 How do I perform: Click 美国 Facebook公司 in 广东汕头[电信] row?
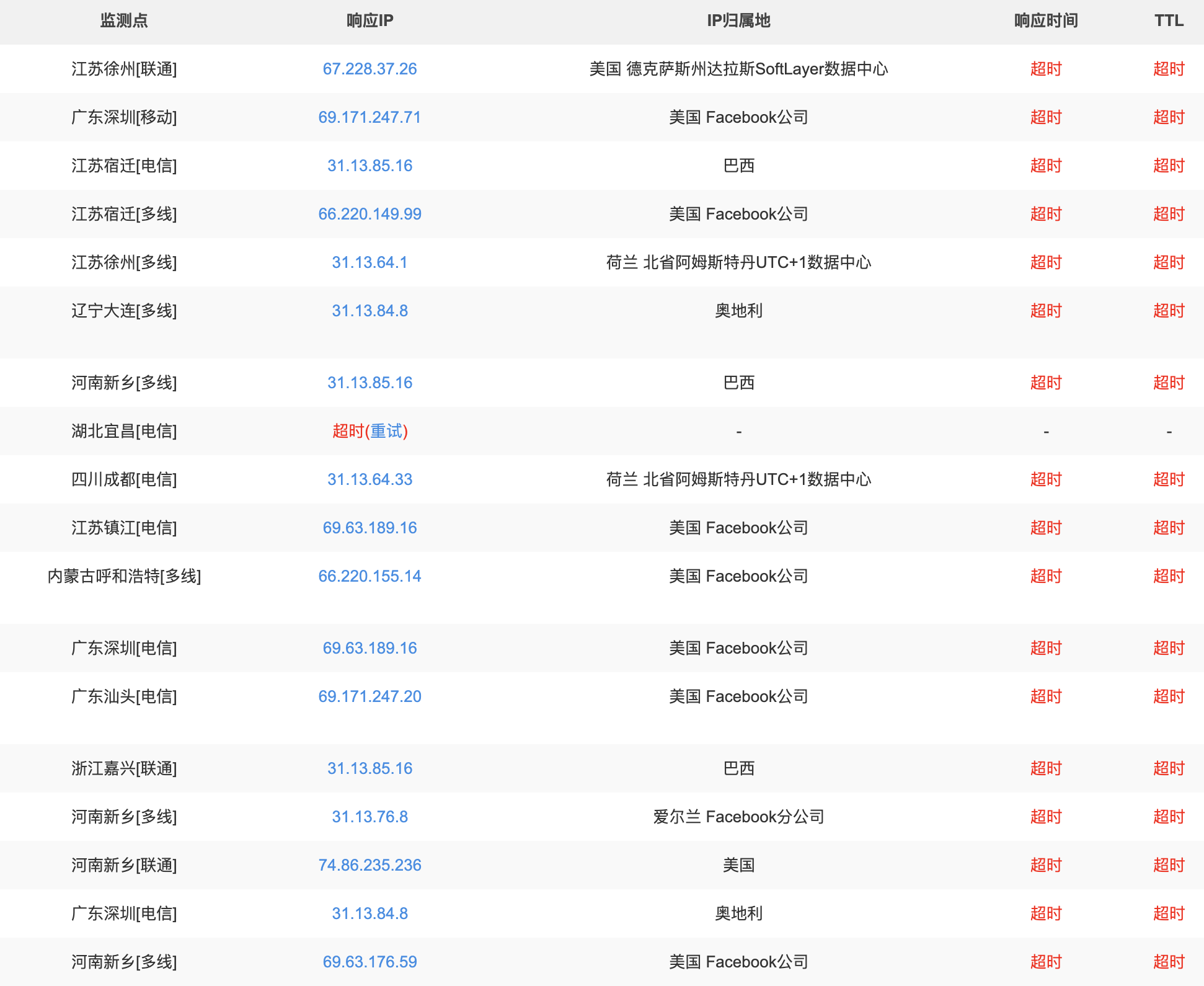coord(738,696)
